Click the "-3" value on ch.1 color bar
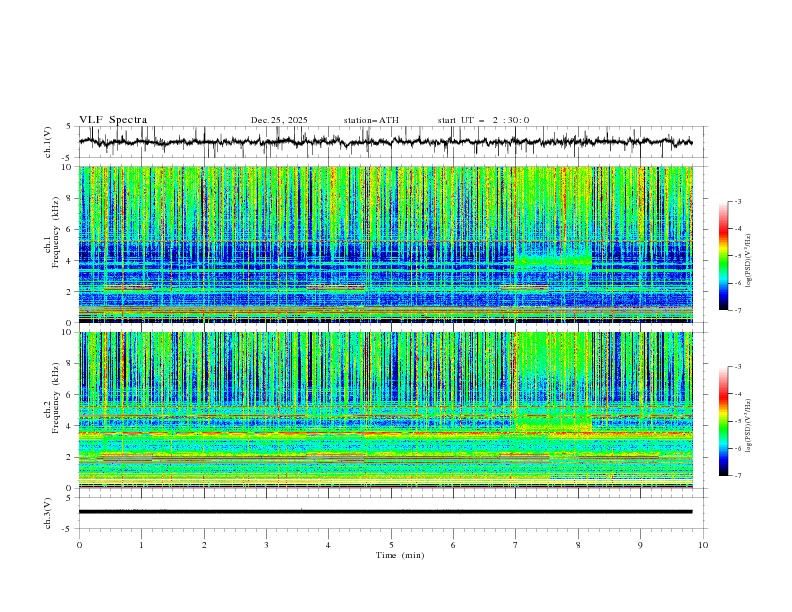The height and width of the screenshot is (612, 792). click(x=737, y=201)
